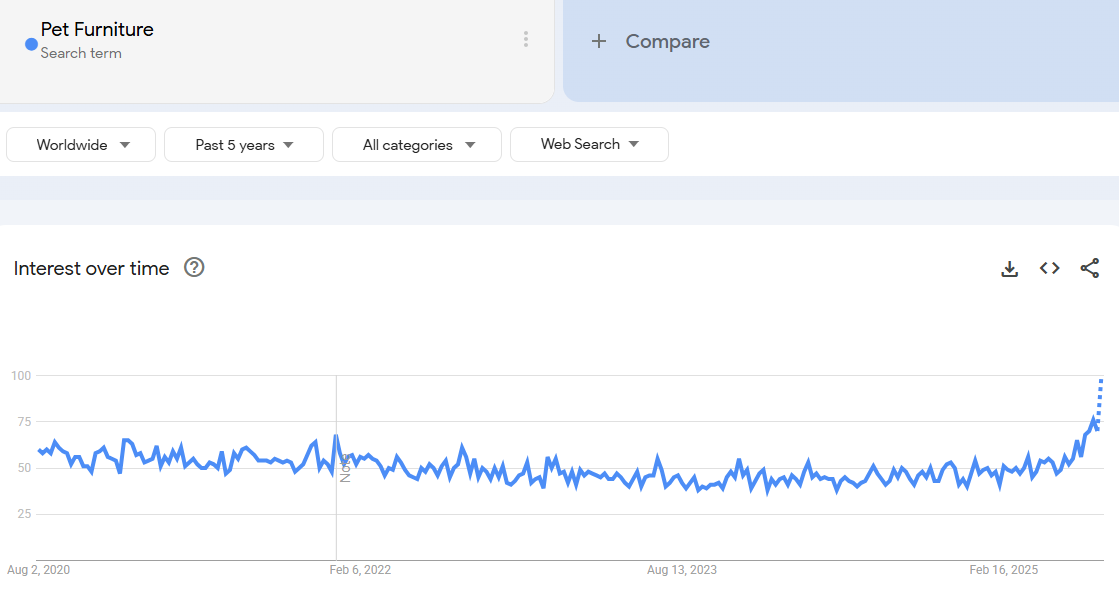Click the Feb 16, 2025 axis label
Viewport: 1119px width, 595px height.
pos(1003,570)
